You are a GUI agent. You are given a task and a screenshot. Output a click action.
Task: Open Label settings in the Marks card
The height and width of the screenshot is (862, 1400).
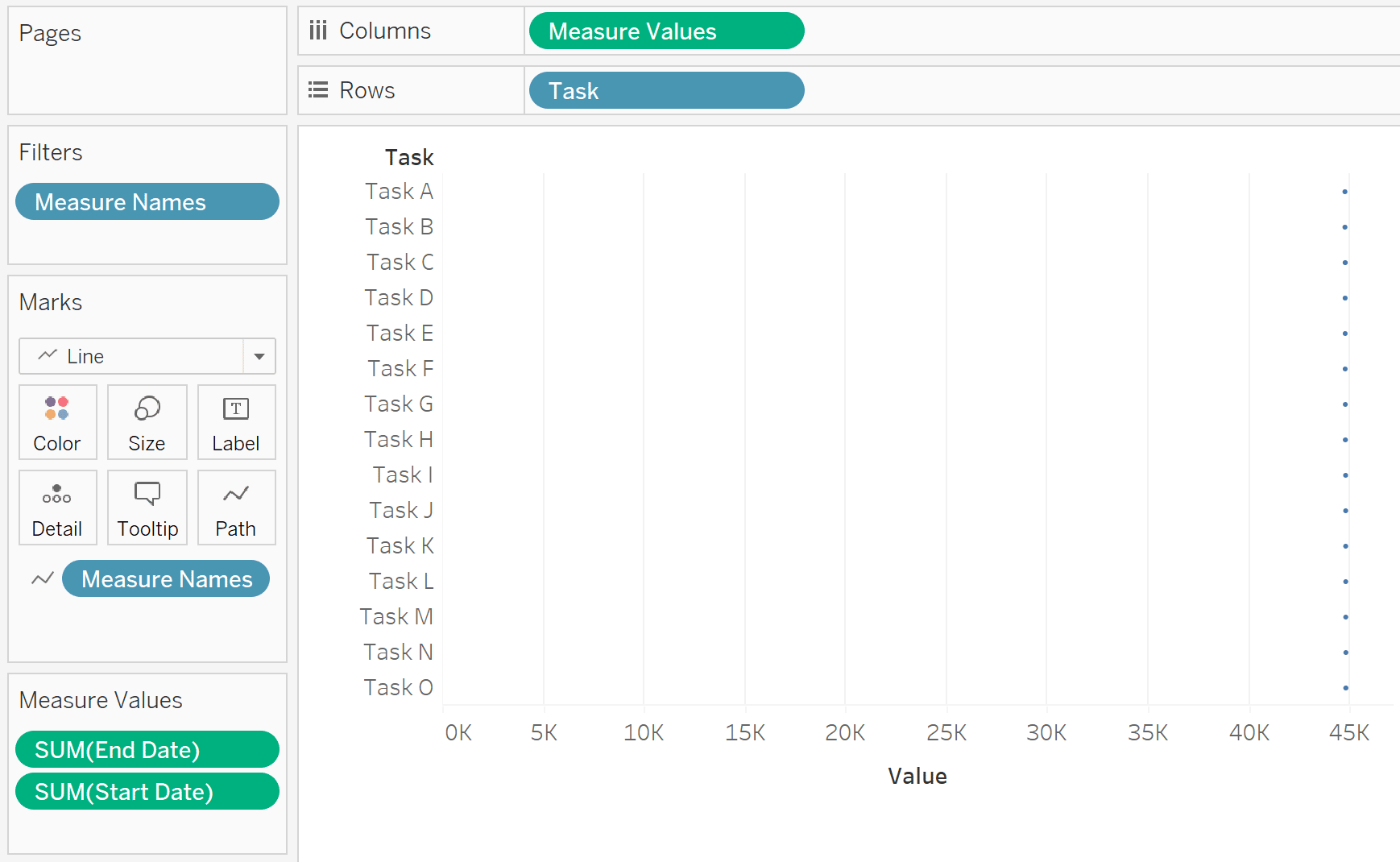pos(236,422)
